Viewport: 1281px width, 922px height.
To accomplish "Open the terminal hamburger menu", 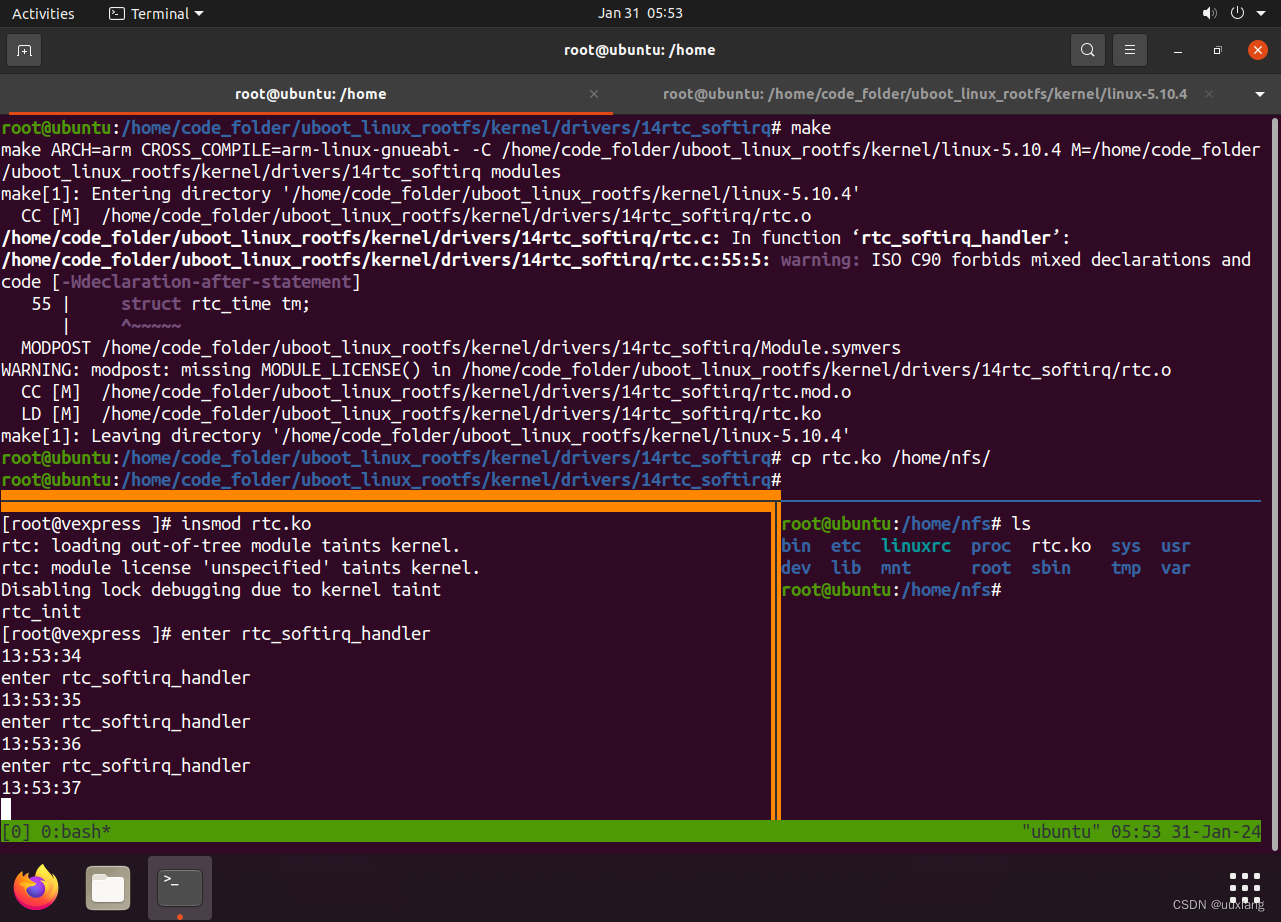I will 1130,50.
